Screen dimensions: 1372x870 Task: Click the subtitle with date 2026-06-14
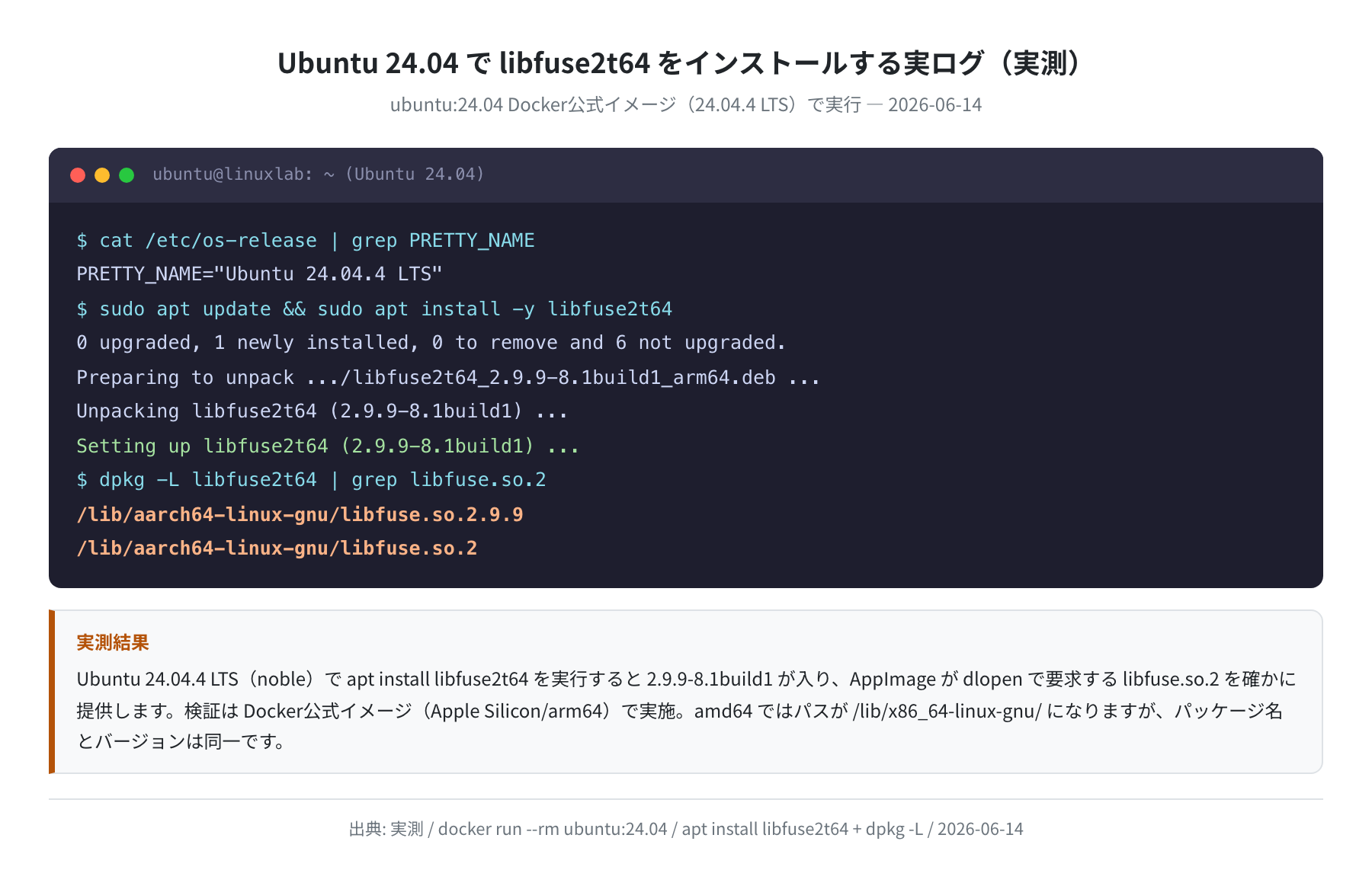(x=686, y=104)
